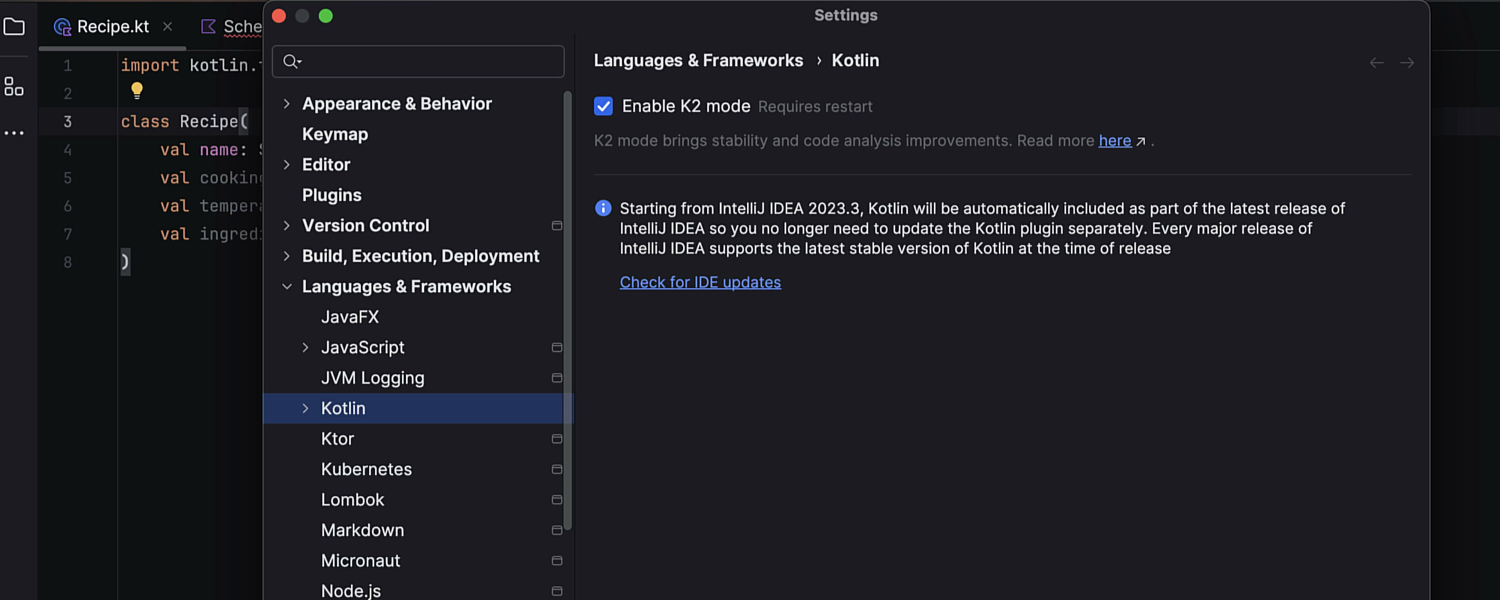Open the K2 mode Read more here link
This screenshot has height=600, width=1500.
tap(1115, 141)
